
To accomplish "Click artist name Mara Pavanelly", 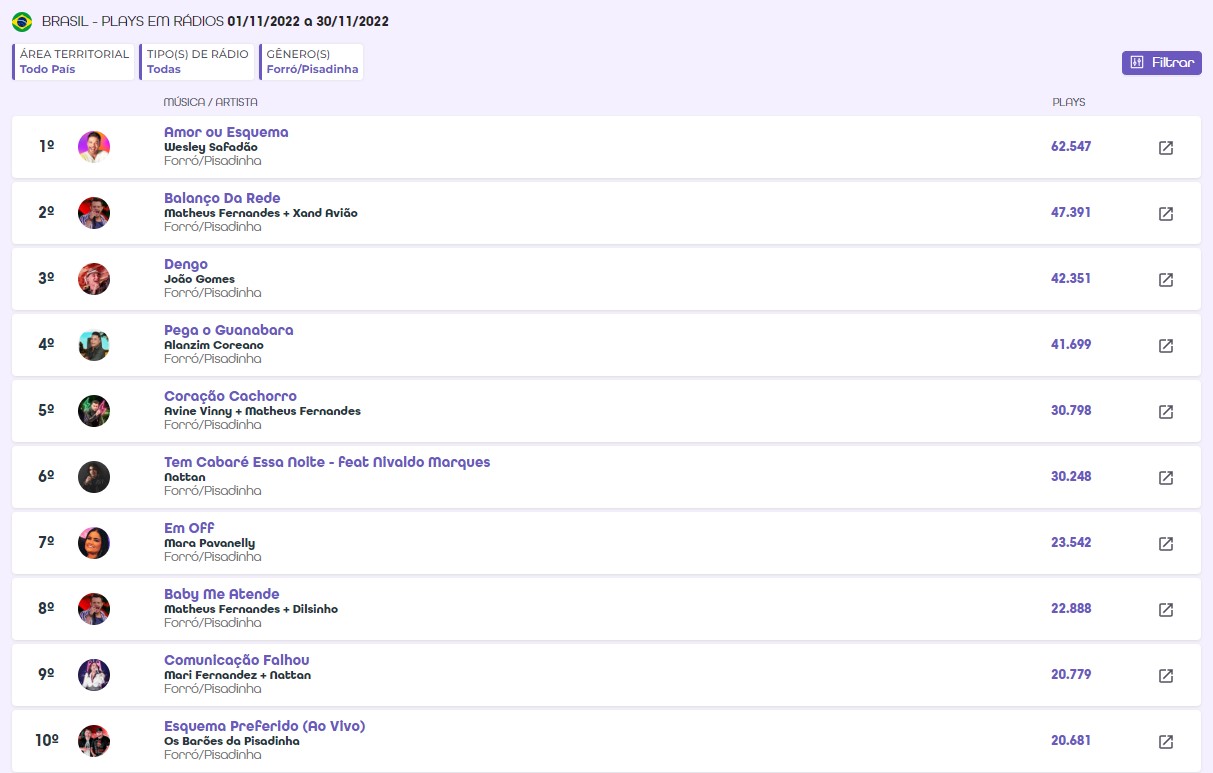I will tap(209, 543).
